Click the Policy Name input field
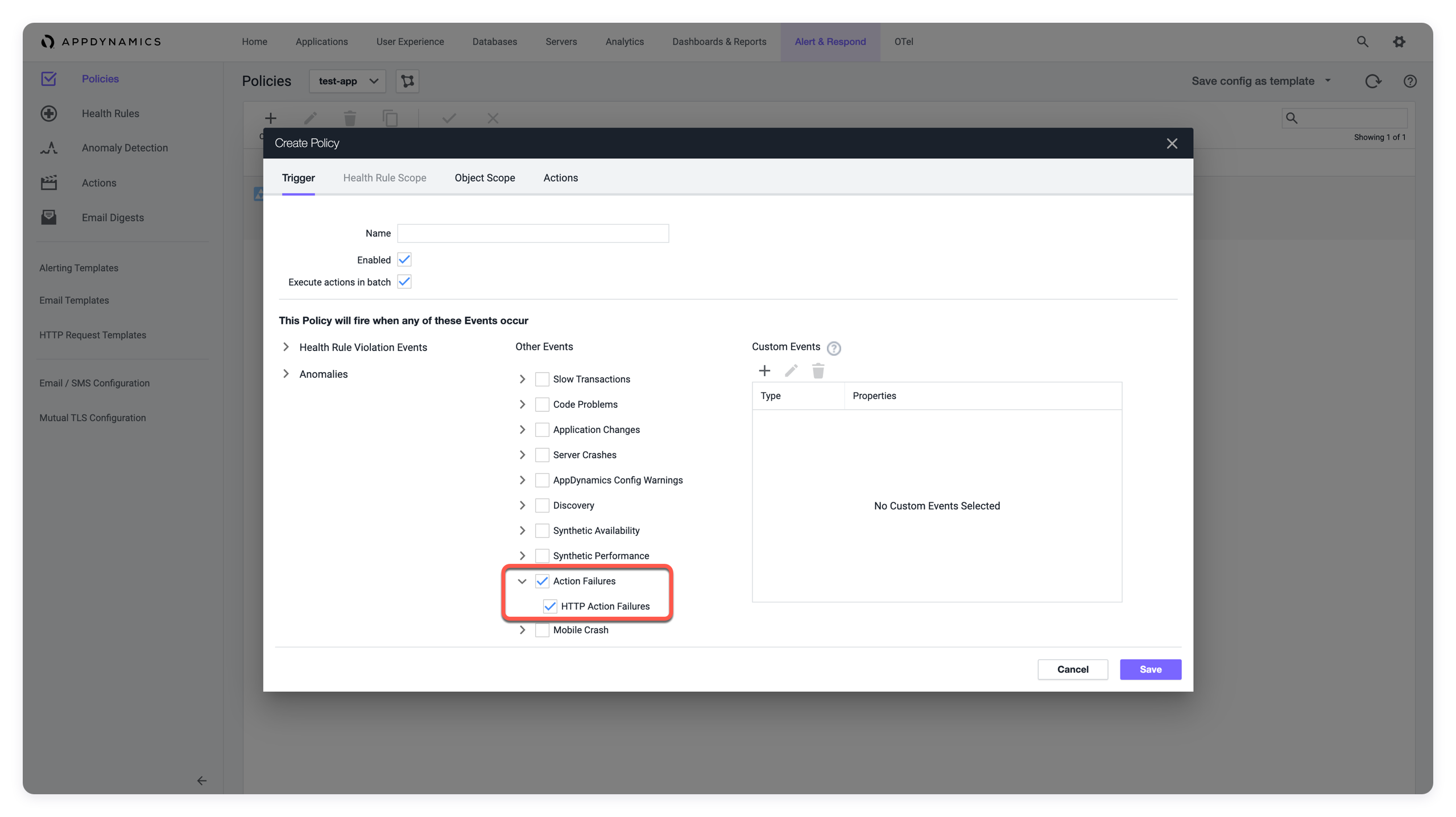Image resolution: width=1456 pixels, height=817 pixels. [533, 233]
